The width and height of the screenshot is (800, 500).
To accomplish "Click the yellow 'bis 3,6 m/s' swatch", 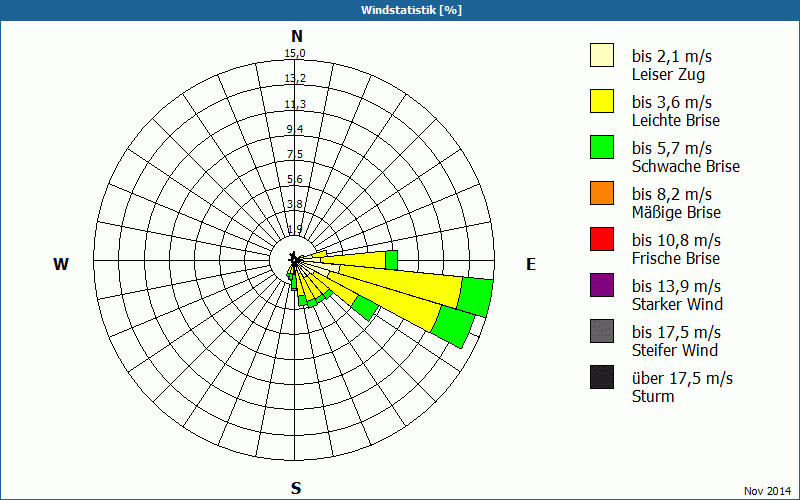I will [602, 101].
